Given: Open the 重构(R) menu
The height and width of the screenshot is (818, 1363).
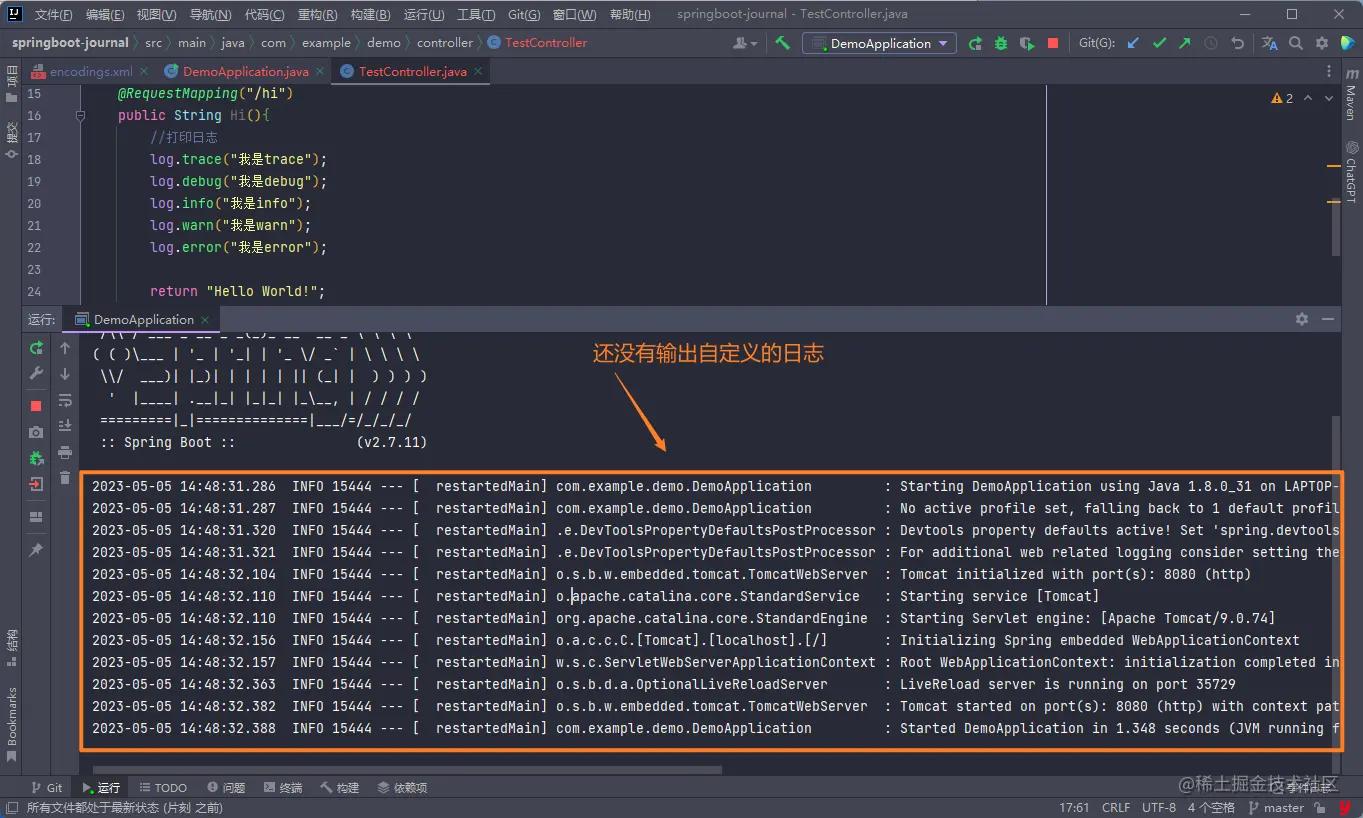Looking at the screenshot, I should pyautogui.click(x=317, y=14).
